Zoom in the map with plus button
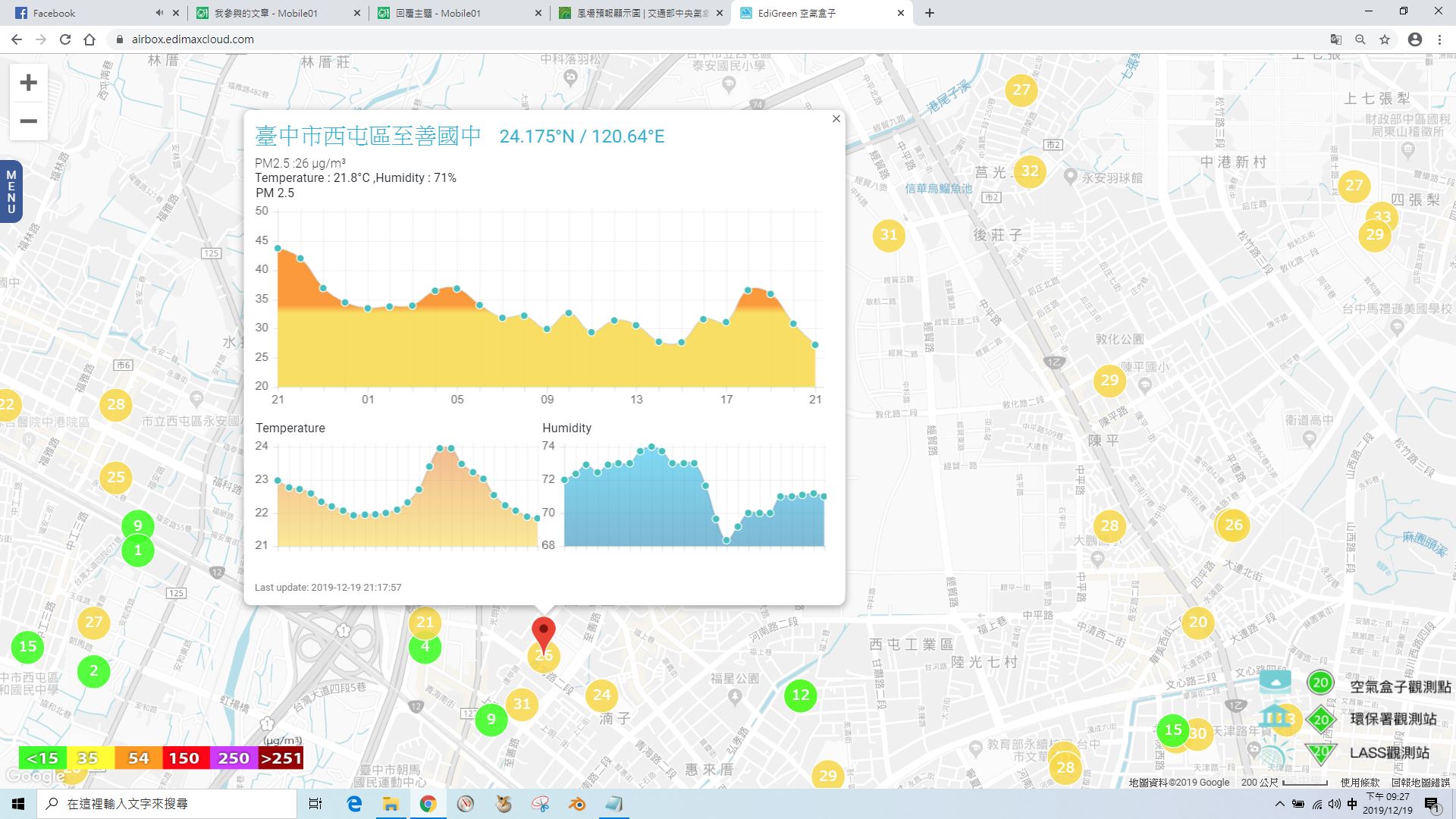 point(28,83)
